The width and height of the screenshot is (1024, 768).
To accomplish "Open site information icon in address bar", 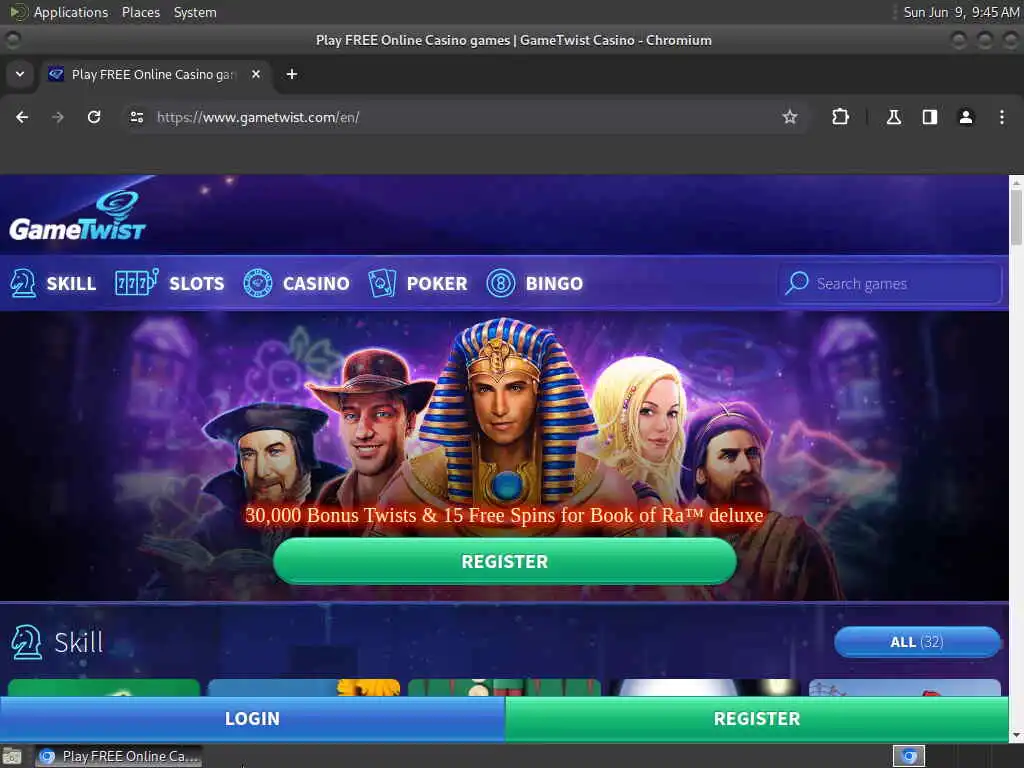I will [x=136, y=117].
